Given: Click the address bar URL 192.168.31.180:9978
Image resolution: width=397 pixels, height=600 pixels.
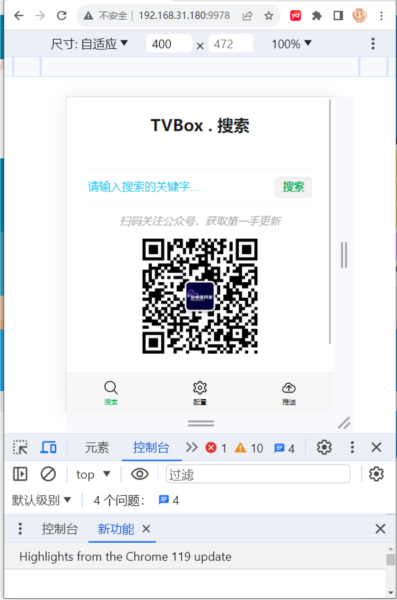Looking at the screenshot, I should (x=184, y=16).
